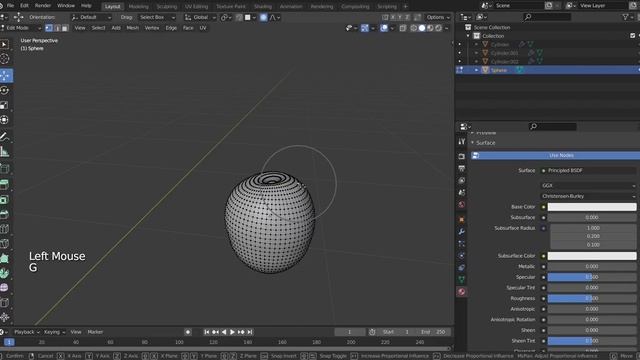Screen dimensions: 640x360
Task: Select the Annotate tool
Action: coord(5,136)
